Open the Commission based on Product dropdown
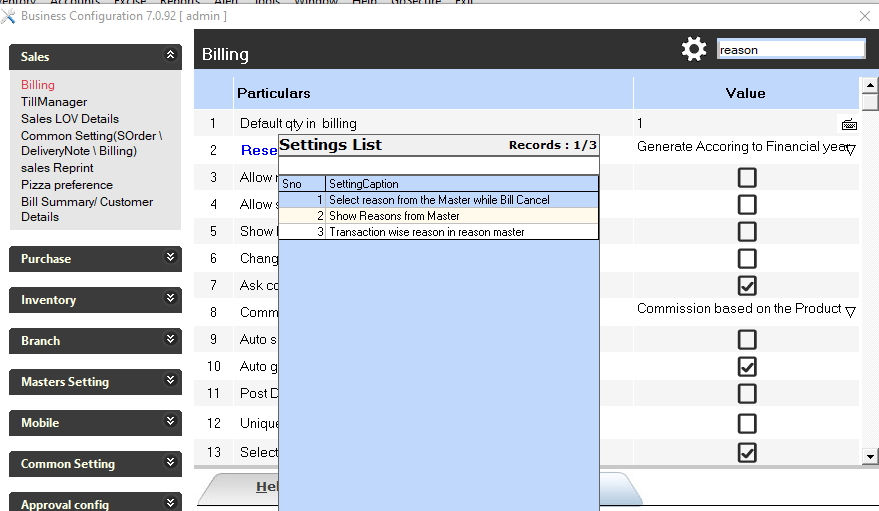Screen dimensions: 879x511 850,311
